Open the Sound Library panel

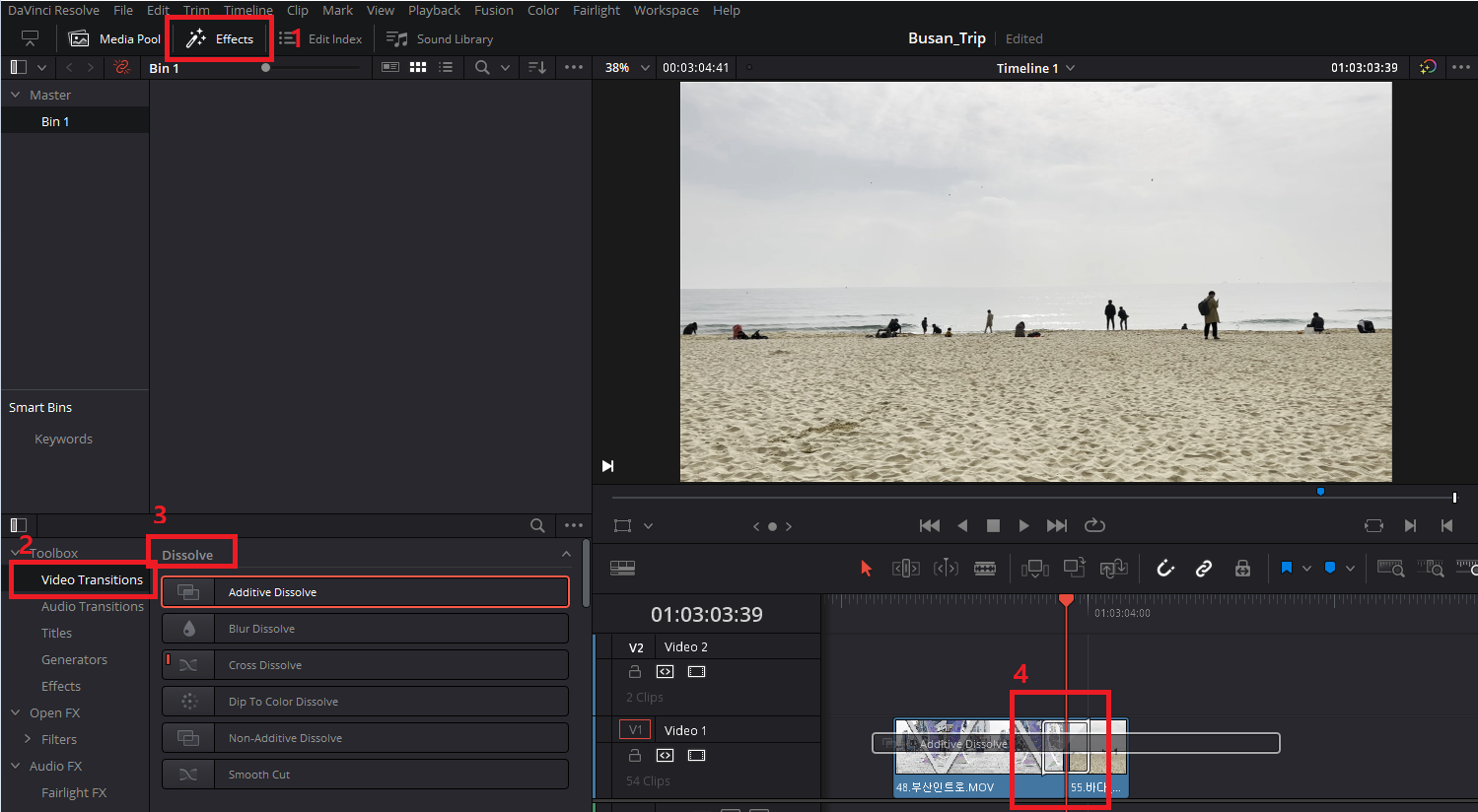pyautogui.click(x=440, y=39)
